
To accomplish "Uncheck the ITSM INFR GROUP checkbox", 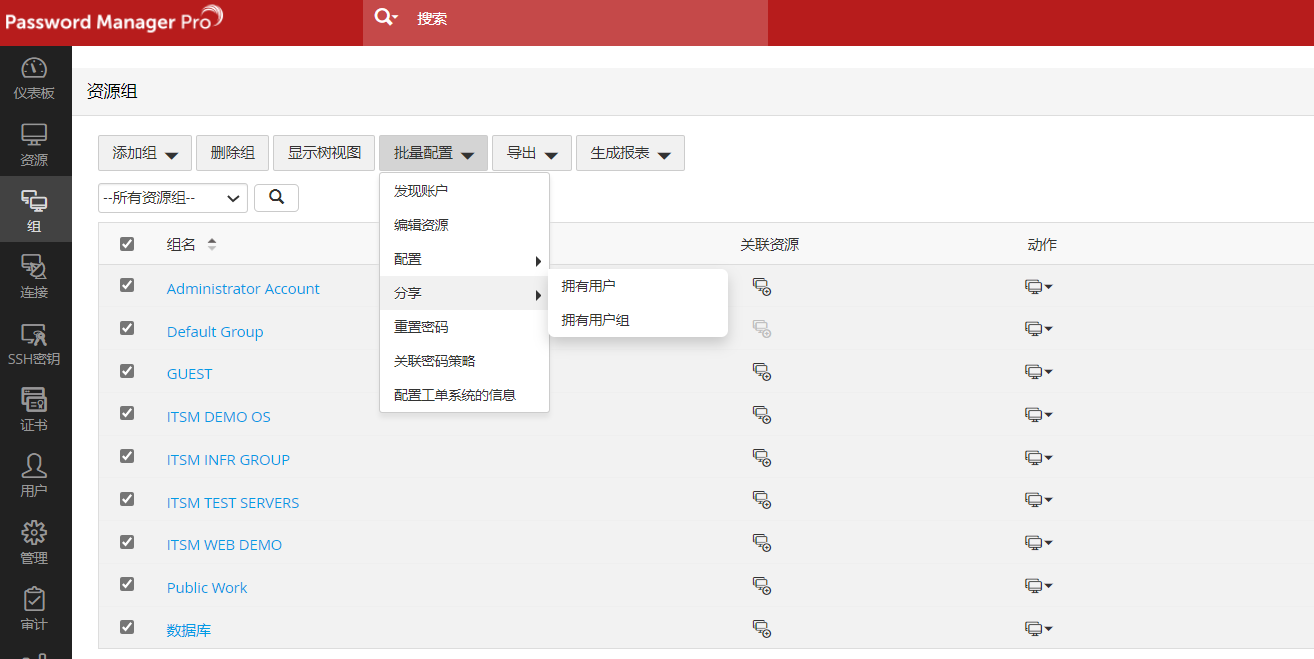I will (x=127, y=456).
